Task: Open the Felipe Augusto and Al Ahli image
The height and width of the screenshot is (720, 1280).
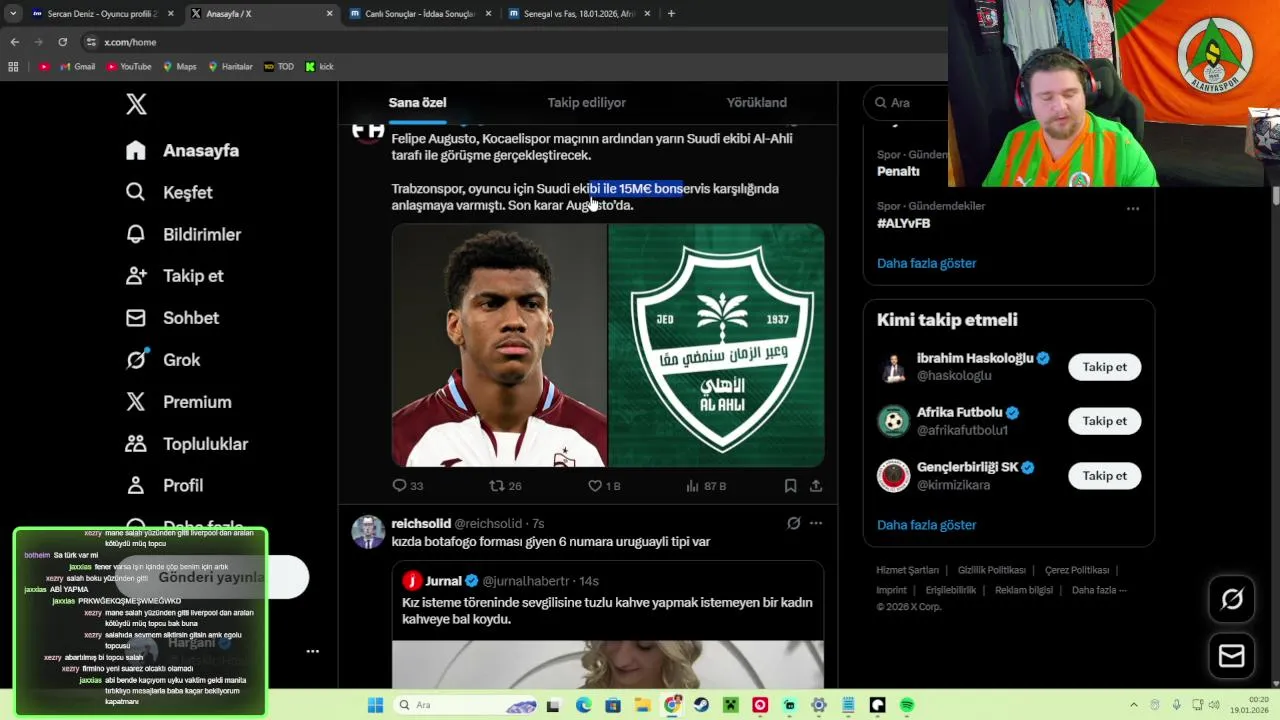Action: 608,345
